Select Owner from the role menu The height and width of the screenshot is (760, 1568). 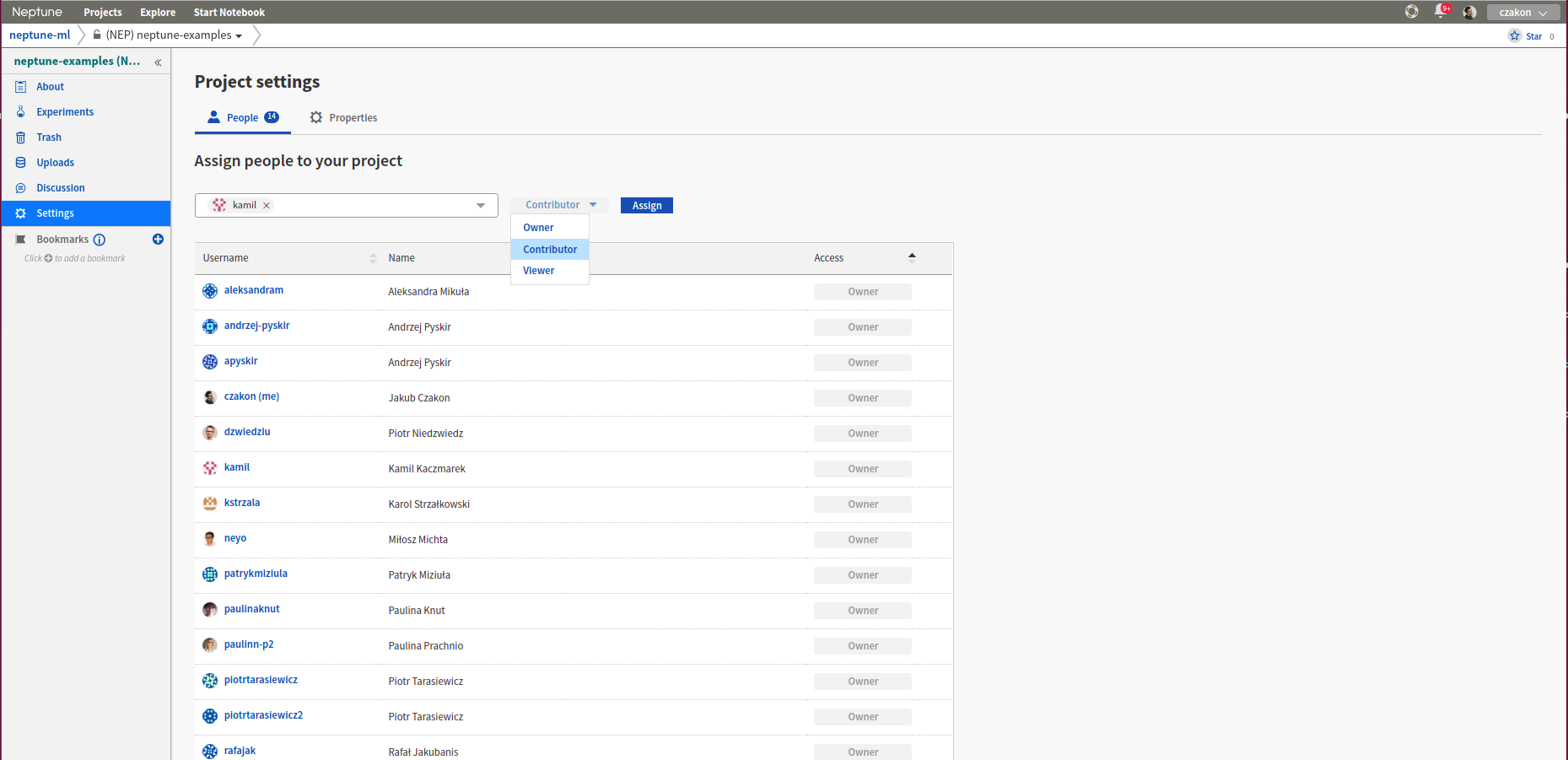[x=550, y=228]
